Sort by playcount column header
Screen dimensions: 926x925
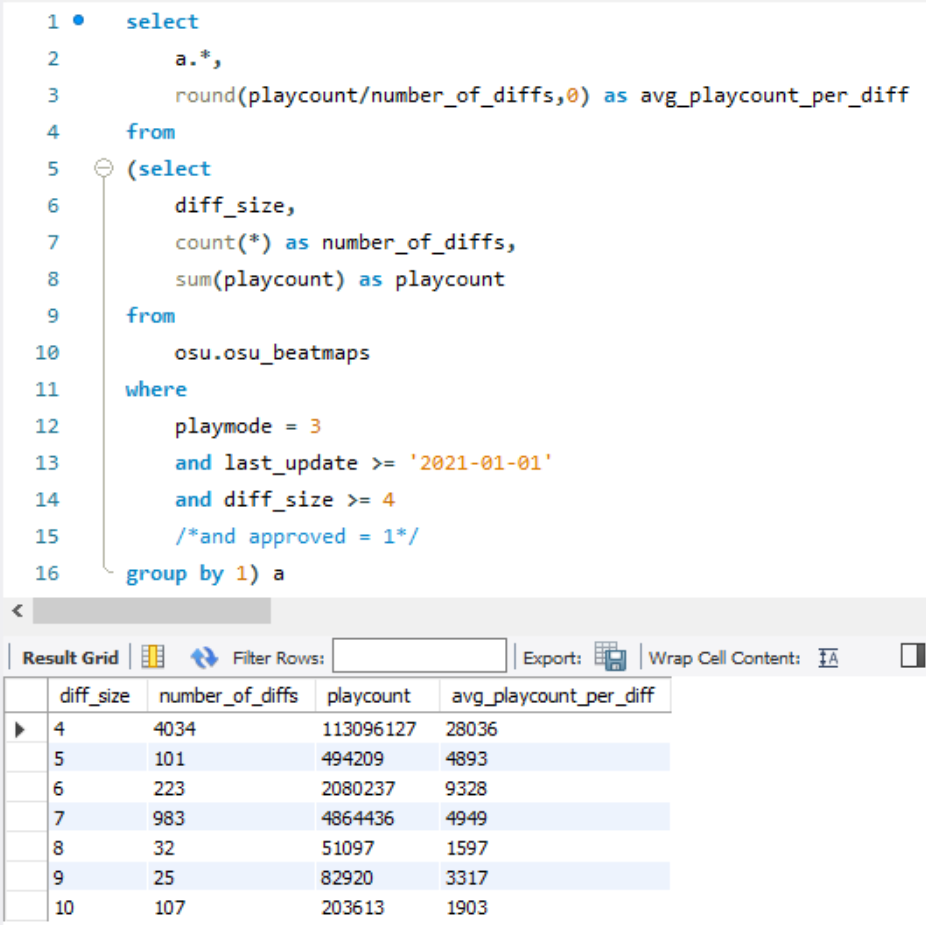coord(378,696)
